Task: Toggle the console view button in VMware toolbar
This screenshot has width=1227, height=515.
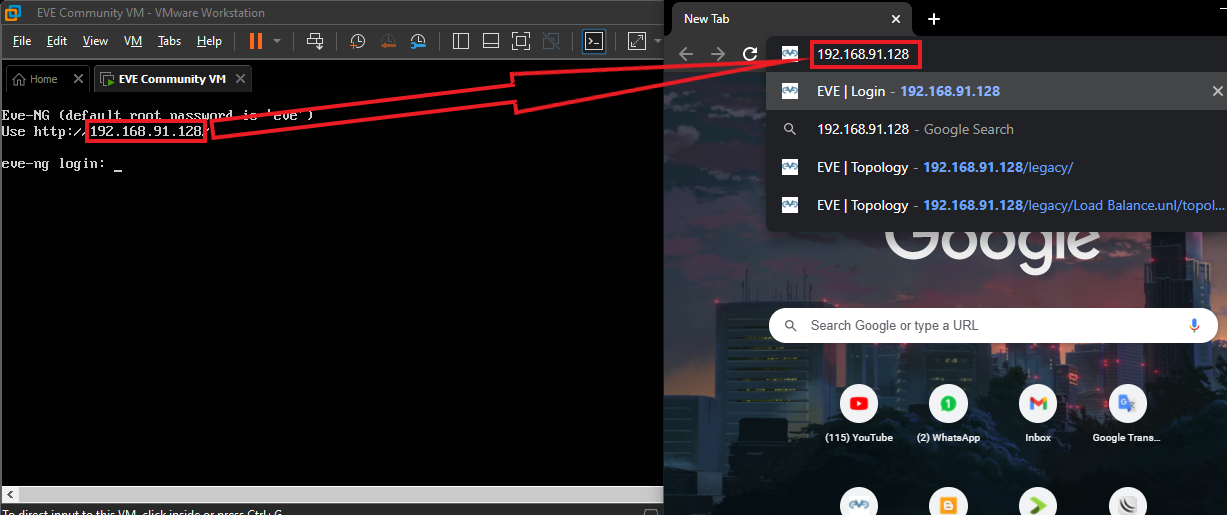Action: pyautogui.click(x=594, y=41)
